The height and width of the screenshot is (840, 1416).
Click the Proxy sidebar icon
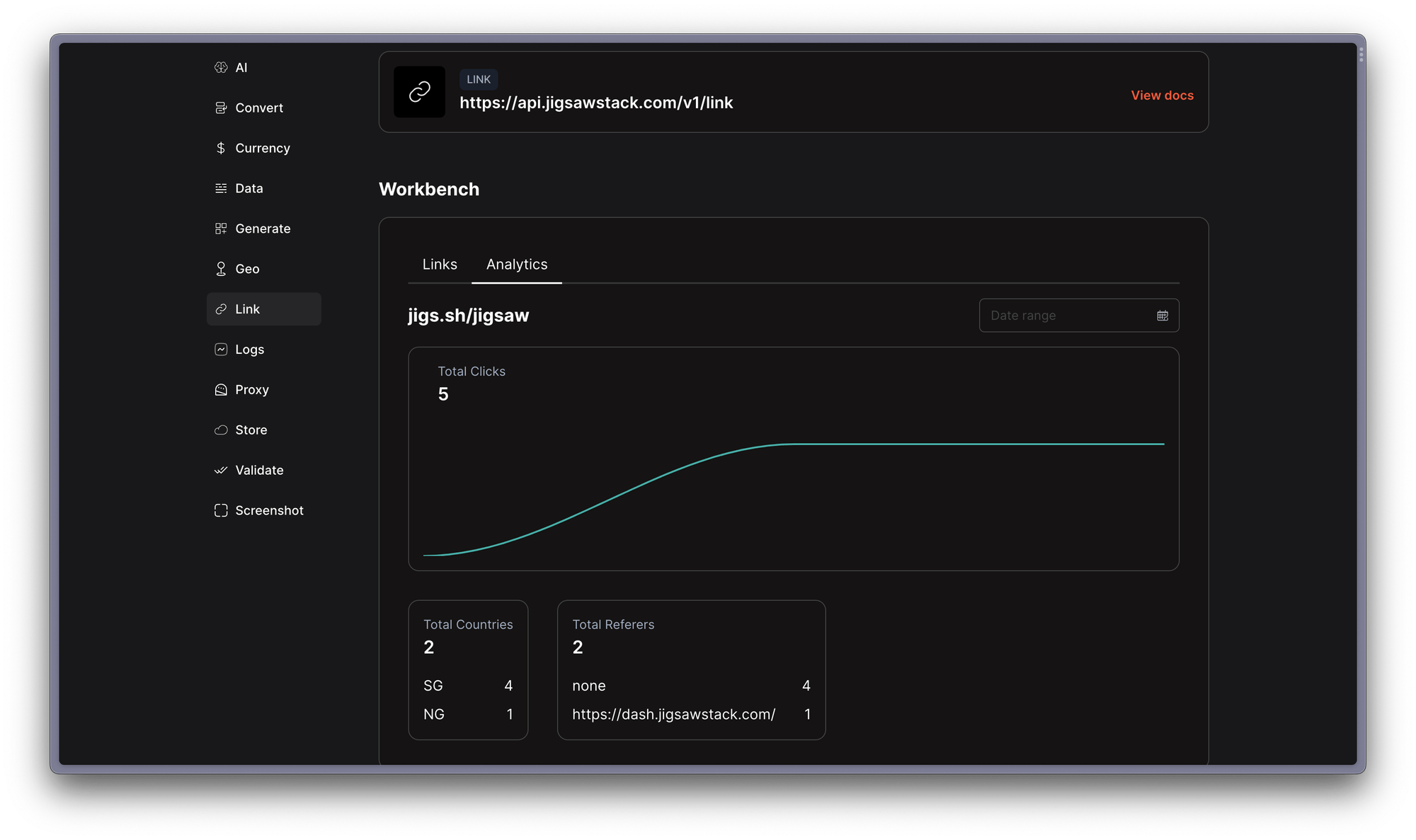221,389
